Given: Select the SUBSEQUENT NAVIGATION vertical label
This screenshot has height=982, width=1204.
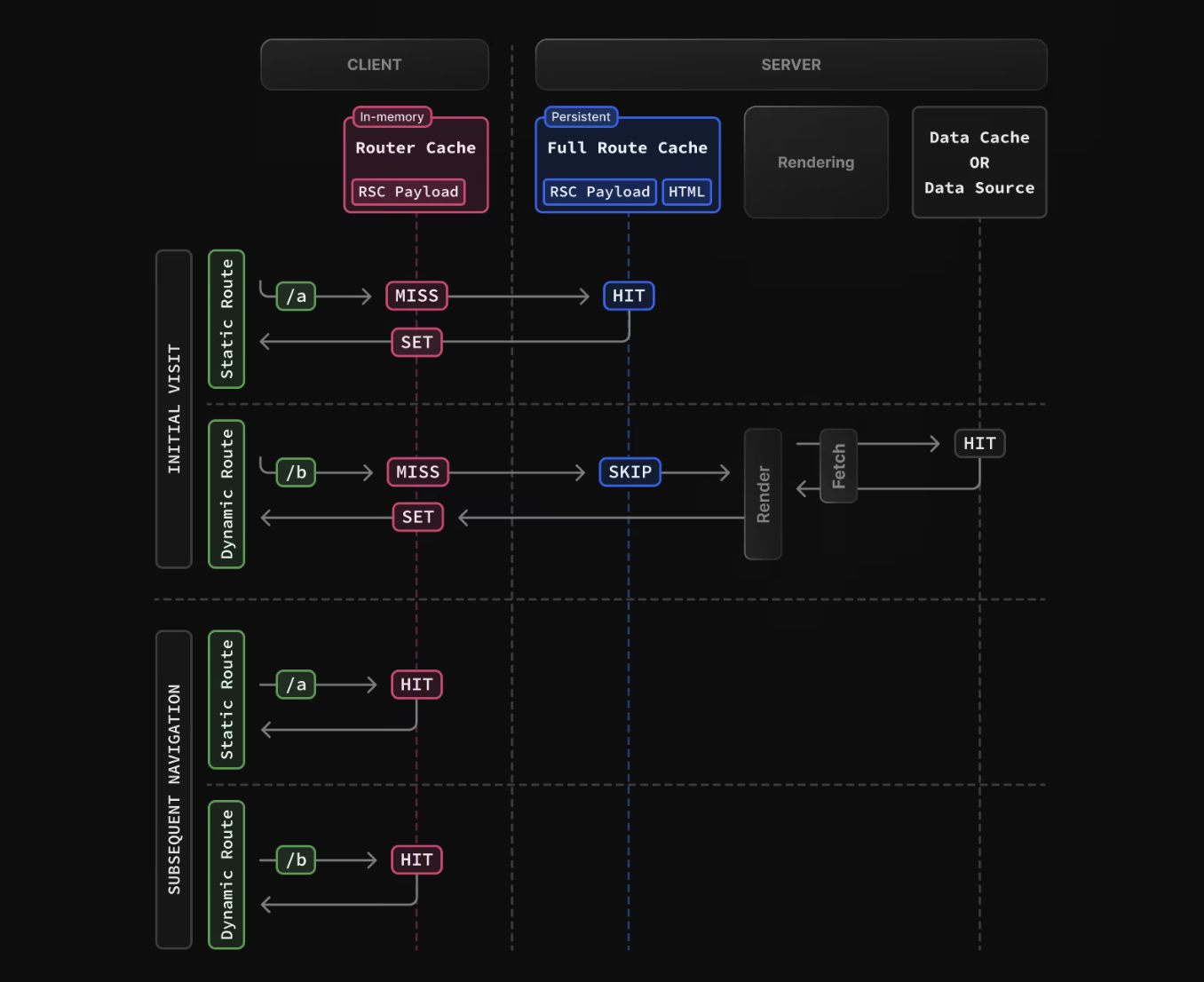Looking at the screenshot, I should click(174, 789).
